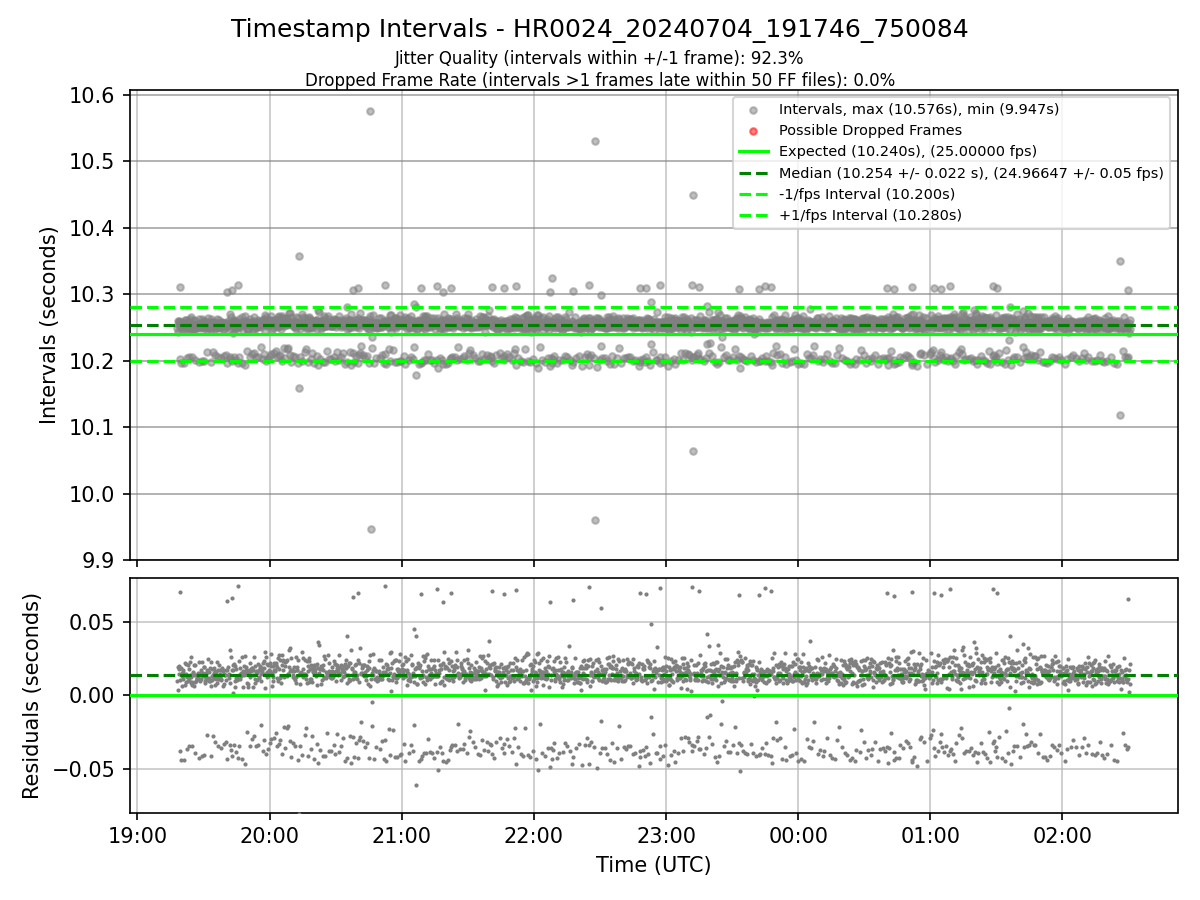The width and height of the screenshot is (1200, 900).
Task: Click legend entry 'Intervals, max (10.576s), min (9.947s)'
Action: 919,109
